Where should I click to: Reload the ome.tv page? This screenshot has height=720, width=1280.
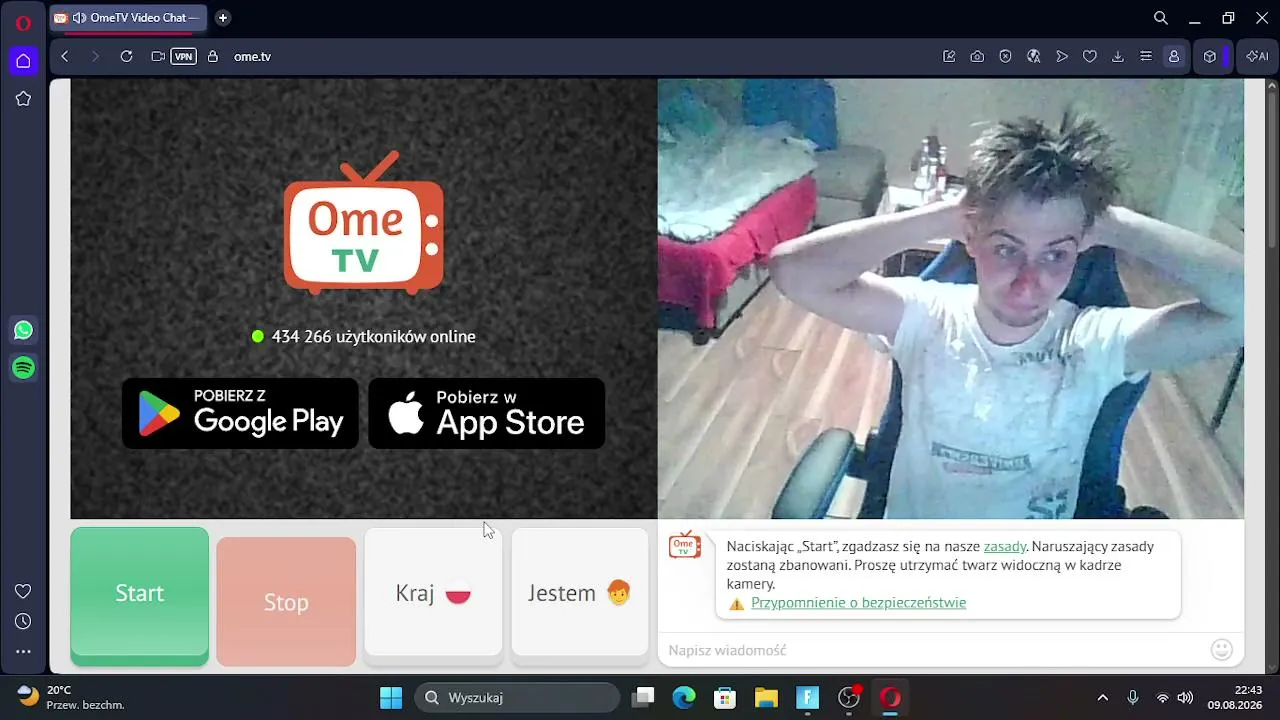click(126, 57)
